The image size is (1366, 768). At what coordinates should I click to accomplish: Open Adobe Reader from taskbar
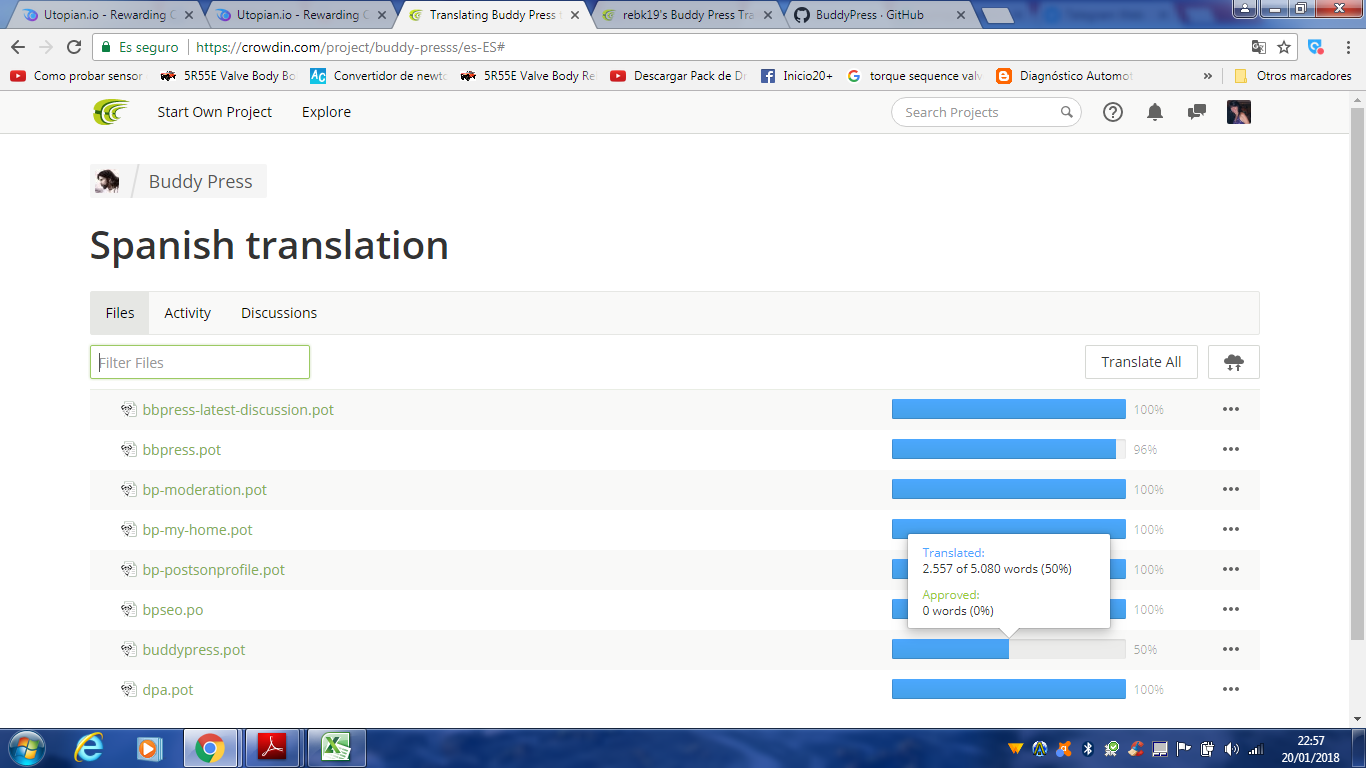(x=274, y=748)
